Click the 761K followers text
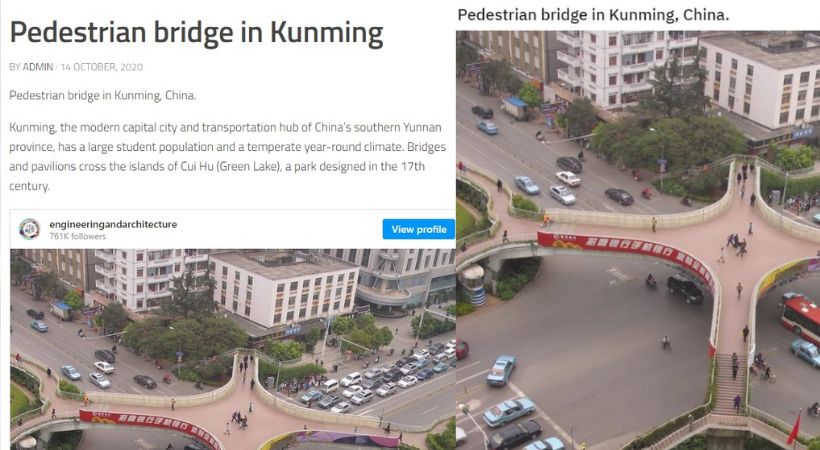 point(77,237)
